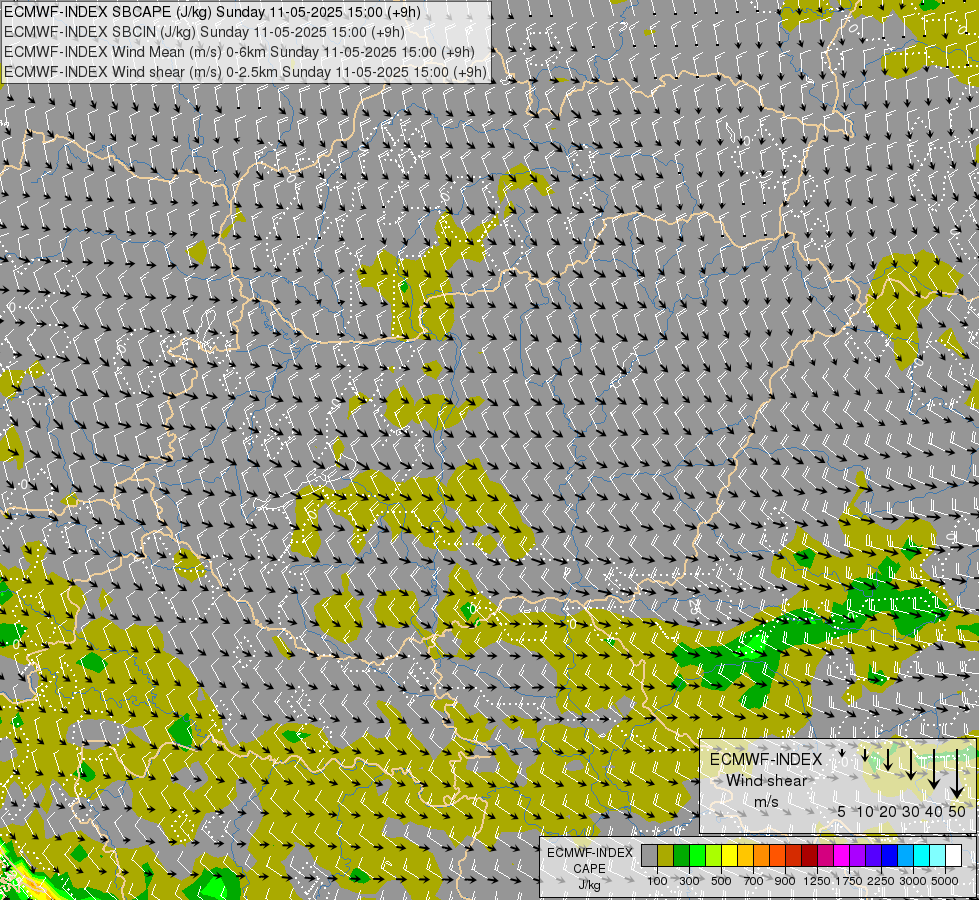
Task: Click the SBCIN title line
Action: click(204, 32)
